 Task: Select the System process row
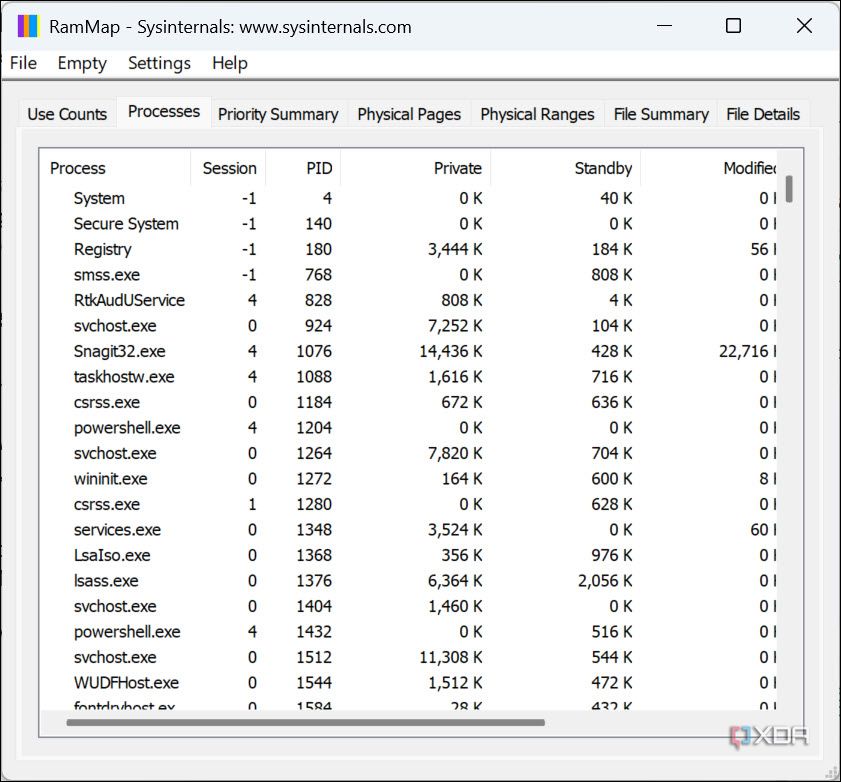98,198
